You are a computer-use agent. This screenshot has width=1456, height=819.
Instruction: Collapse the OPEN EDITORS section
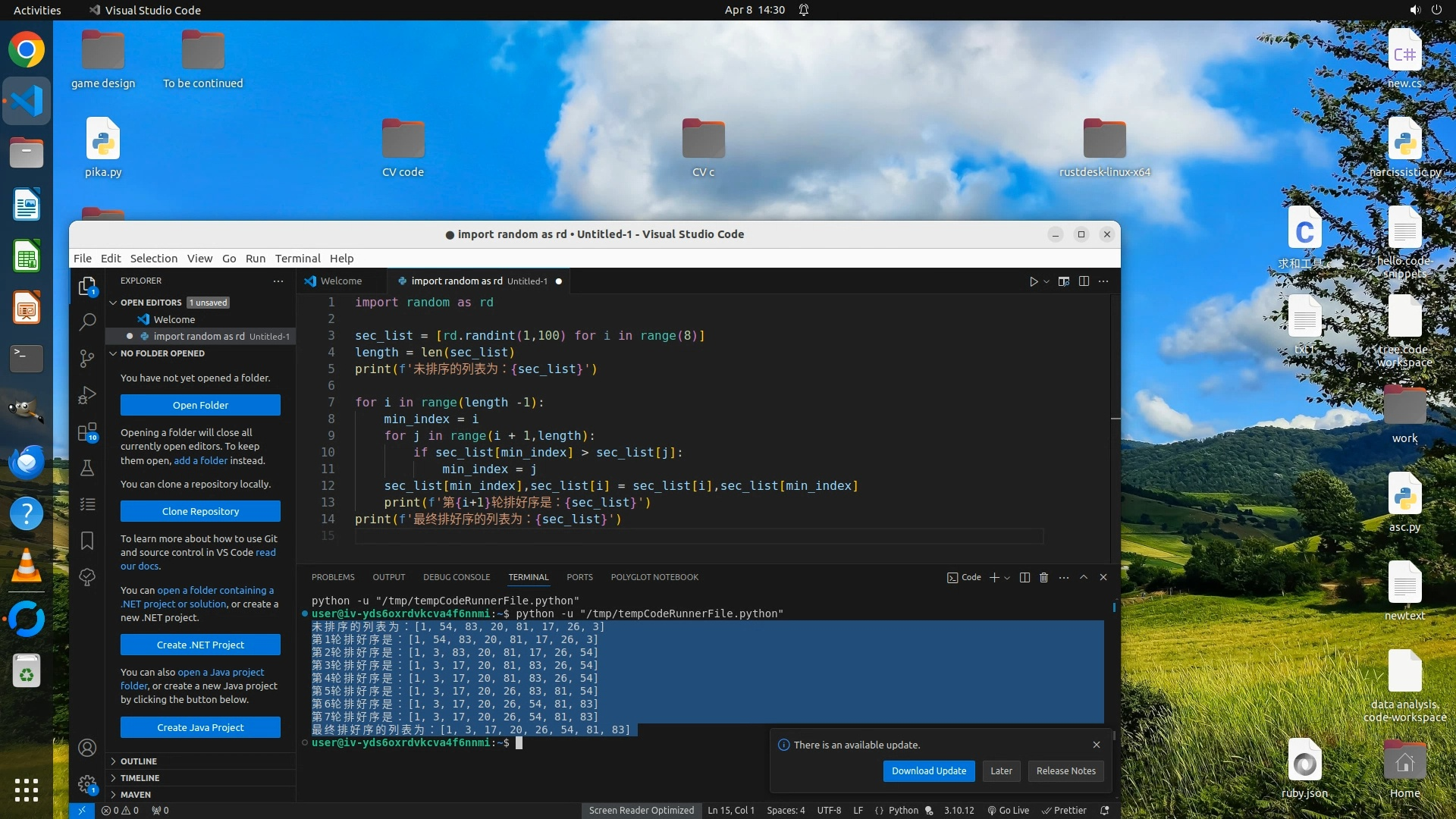point(150,302)
